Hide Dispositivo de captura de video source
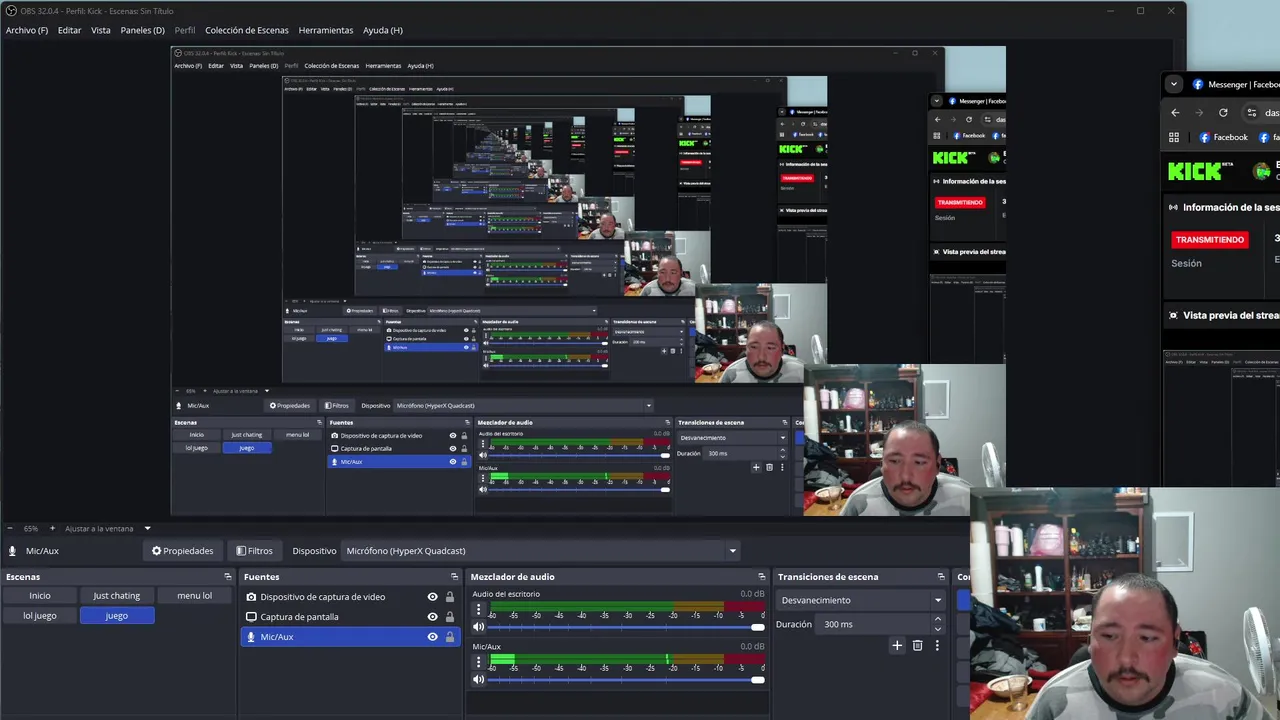This screenshot has height=720, width=1280. 432,597
